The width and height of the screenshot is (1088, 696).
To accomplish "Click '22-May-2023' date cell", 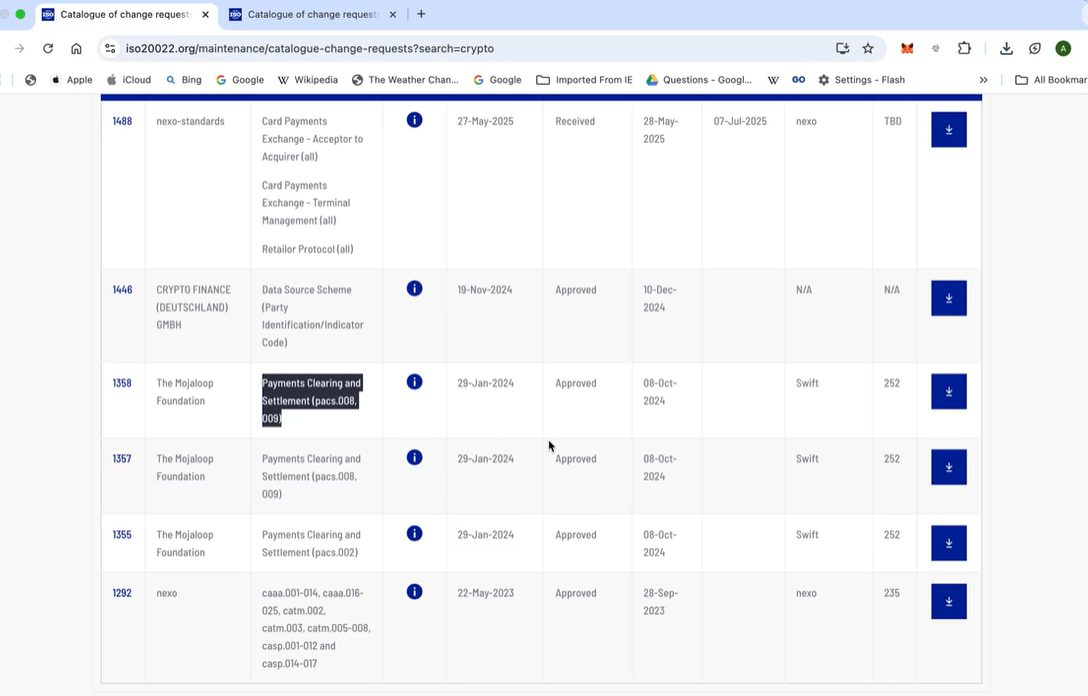I will (x=486, y=593).
